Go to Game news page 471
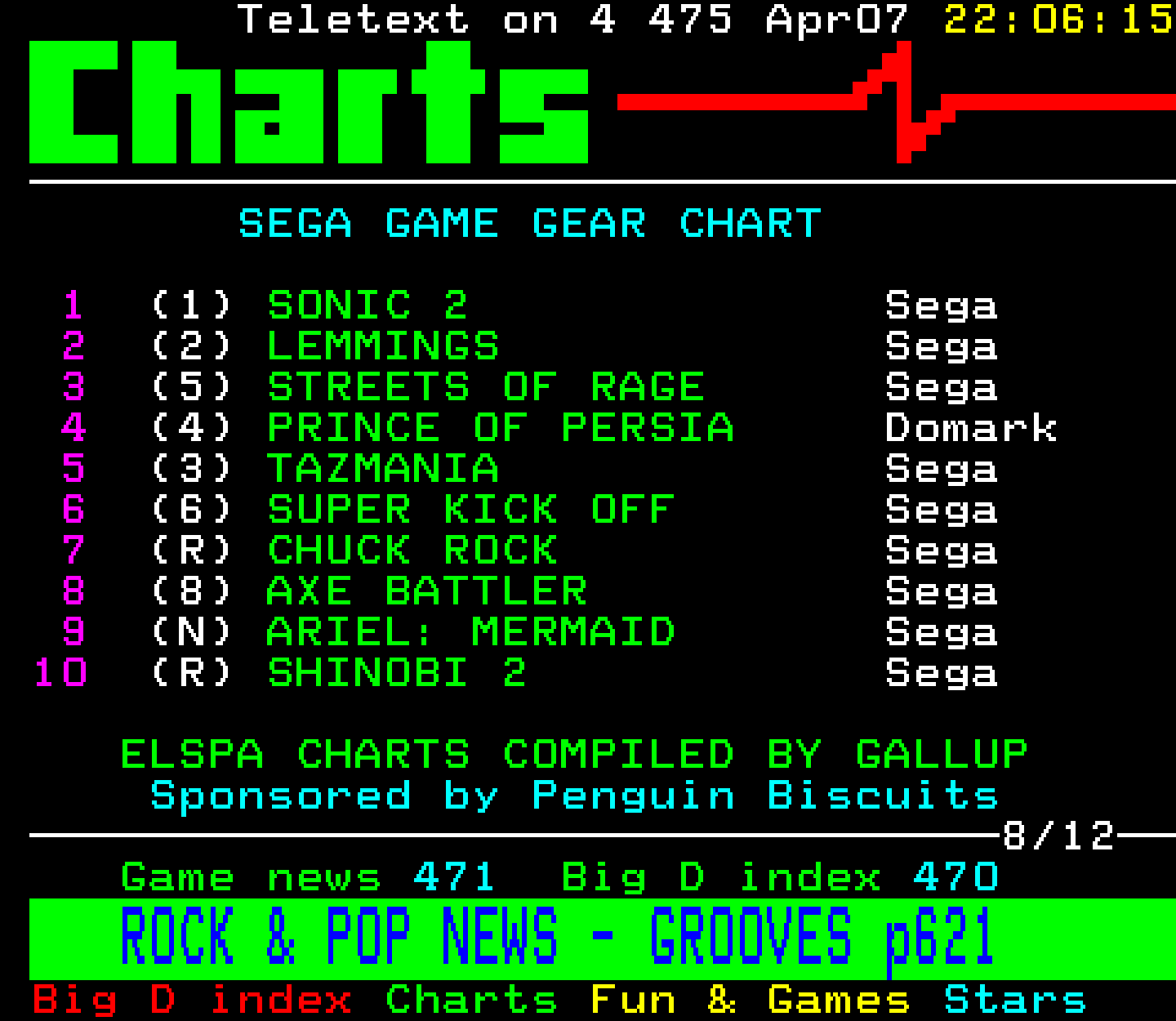 point(307,877)
